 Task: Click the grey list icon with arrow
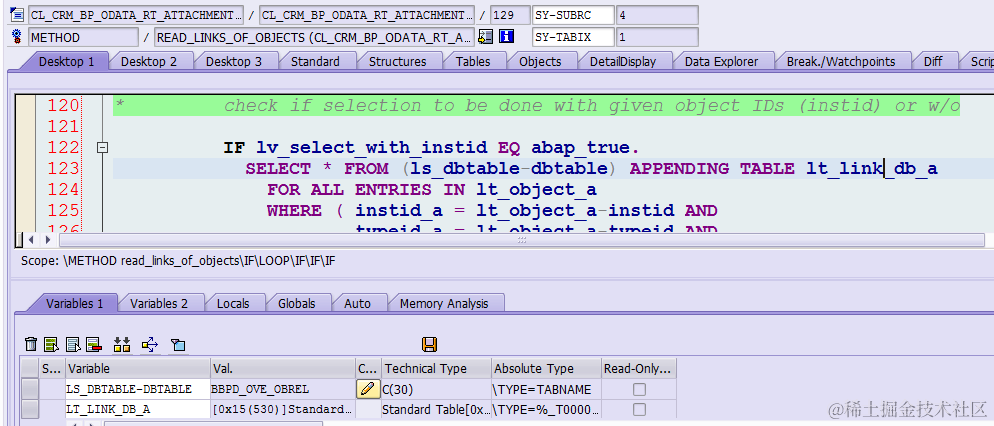[x=74, y=345]
